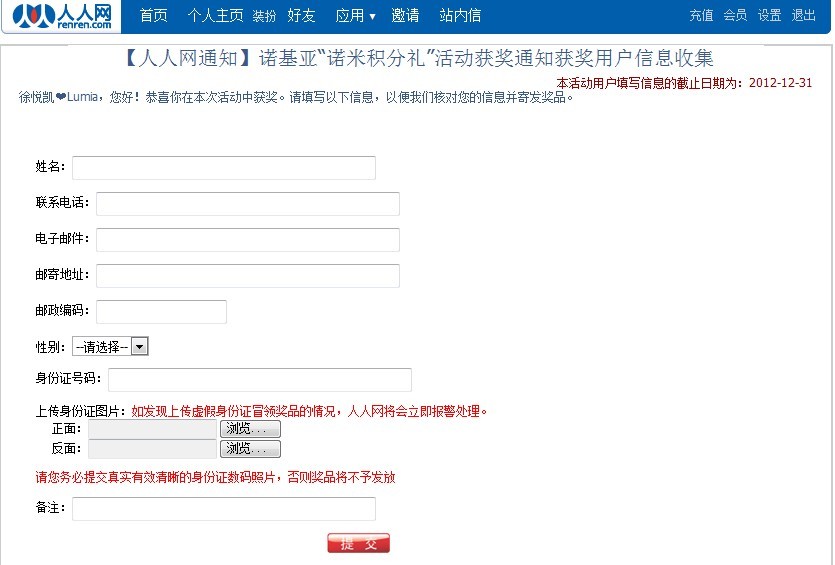Viewport: 835px width, 565px height.
Task: Click 浏览 button for 正面 image
Action: point(250,429)
